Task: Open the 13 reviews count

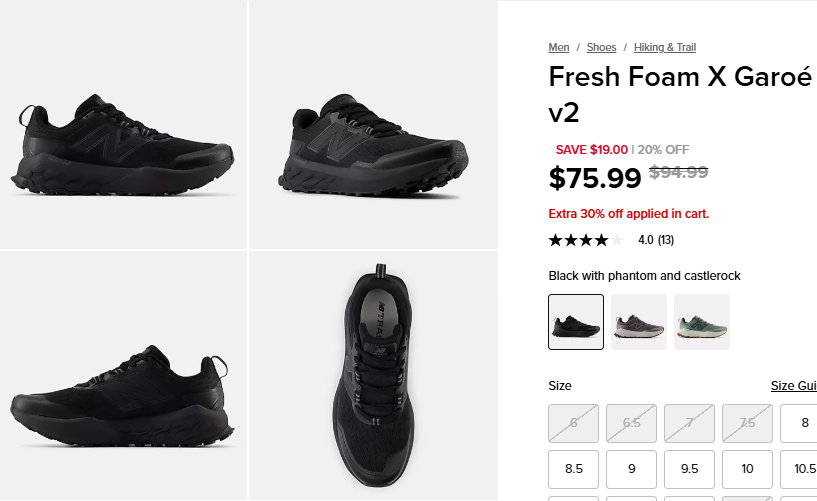Action: [665, 240]
